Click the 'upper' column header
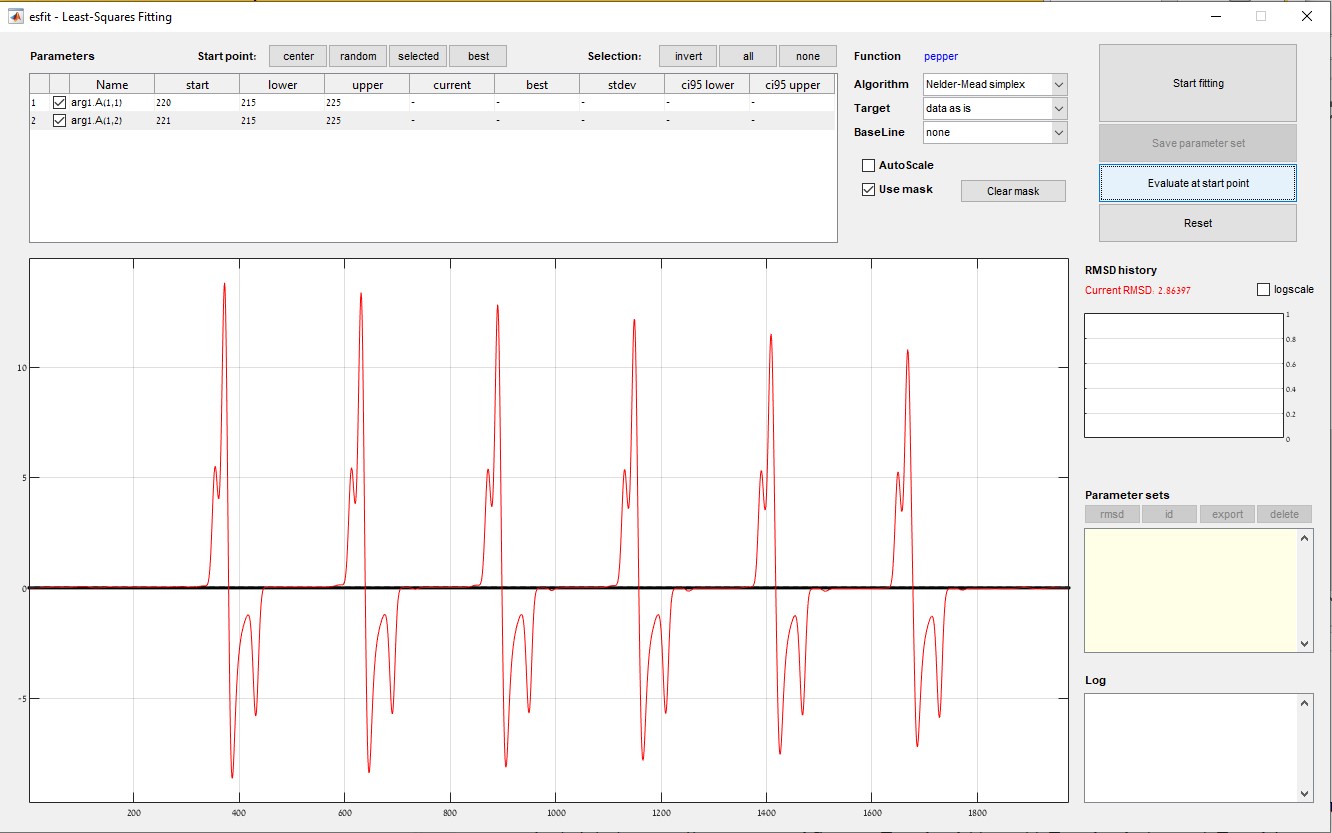 point(367,85)
